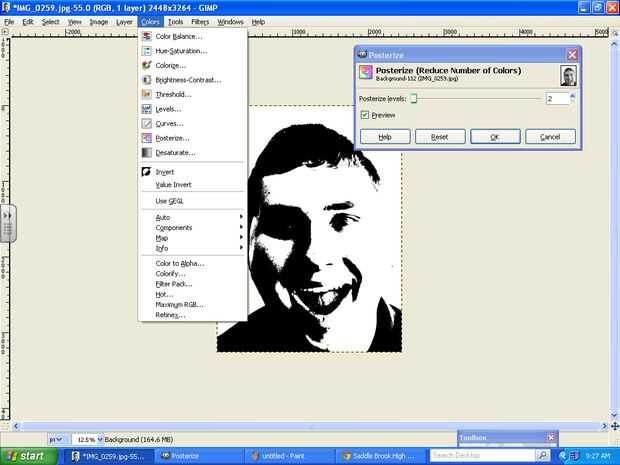Open the File menu
The image size is (620, 465).
tap(9, 22)
